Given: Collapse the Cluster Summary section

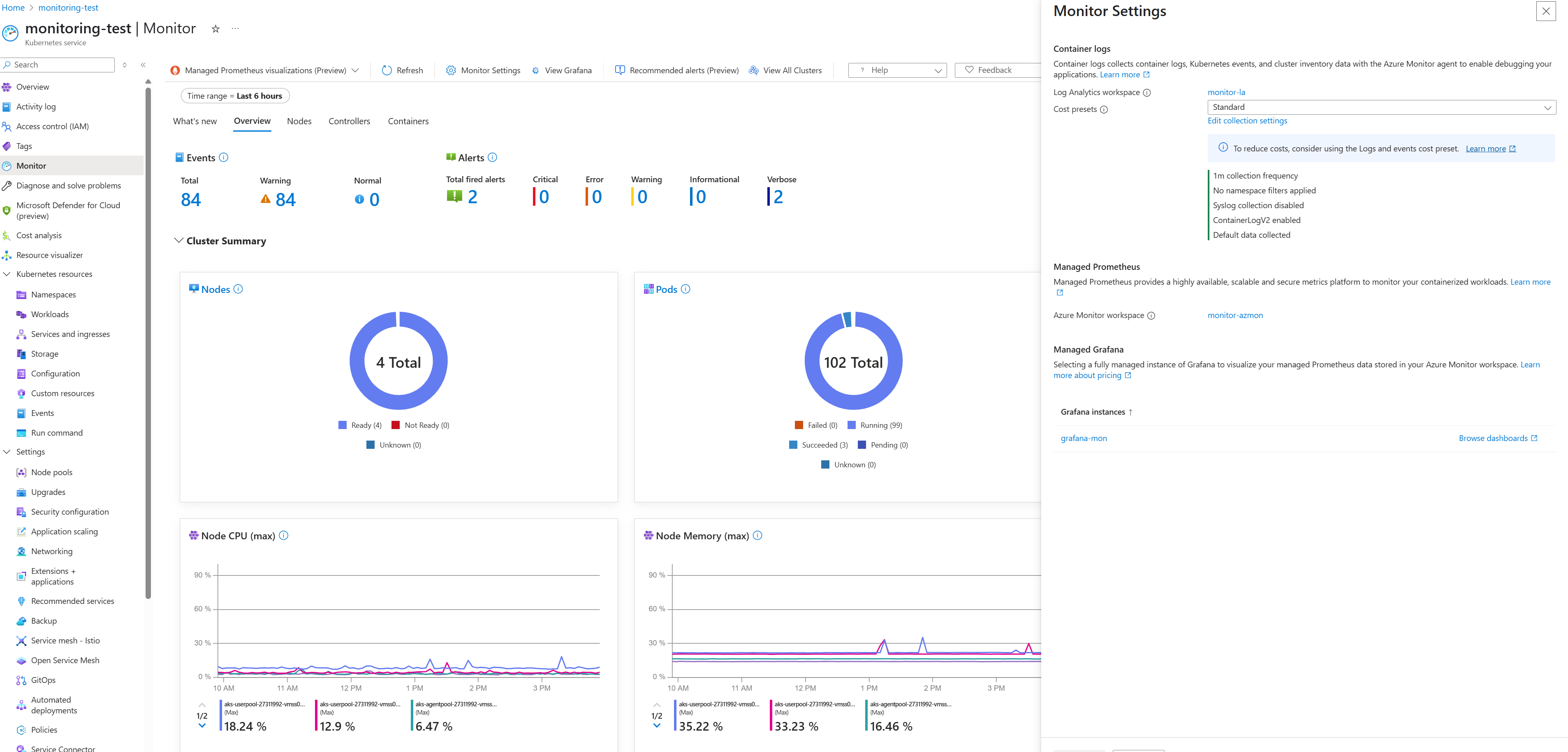Looking at the screenshot, I should pos(178,241).
